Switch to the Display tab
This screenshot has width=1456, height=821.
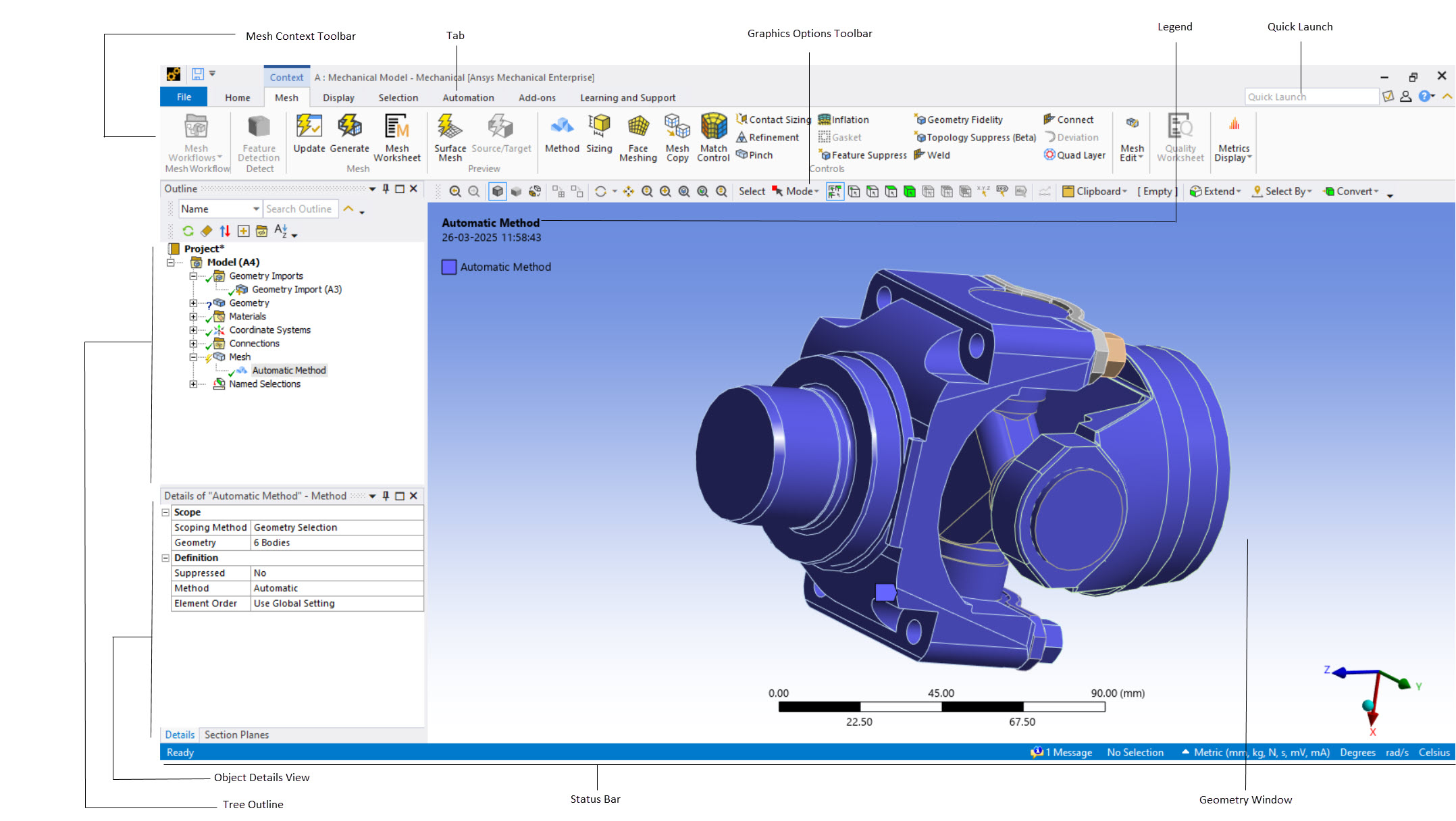pos(338,97)
